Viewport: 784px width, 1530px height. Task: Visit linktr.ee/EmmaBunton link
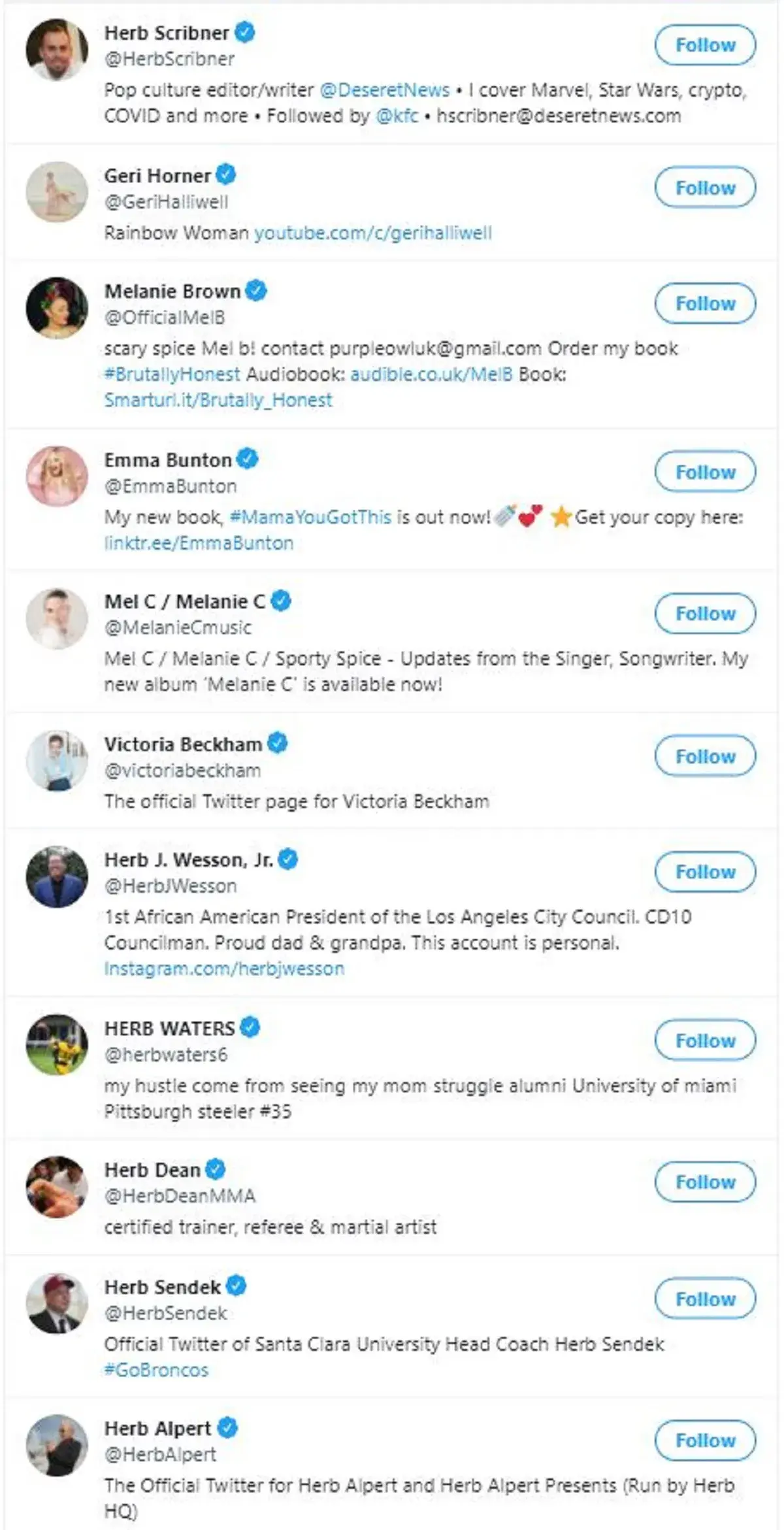click(199, 543)
